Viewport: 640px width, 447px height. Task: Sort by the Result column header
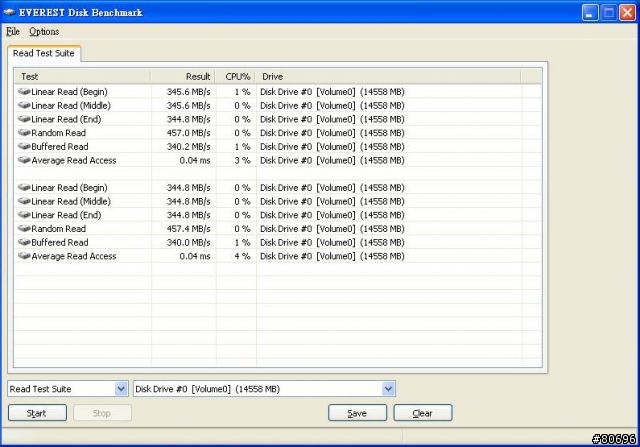182,76
